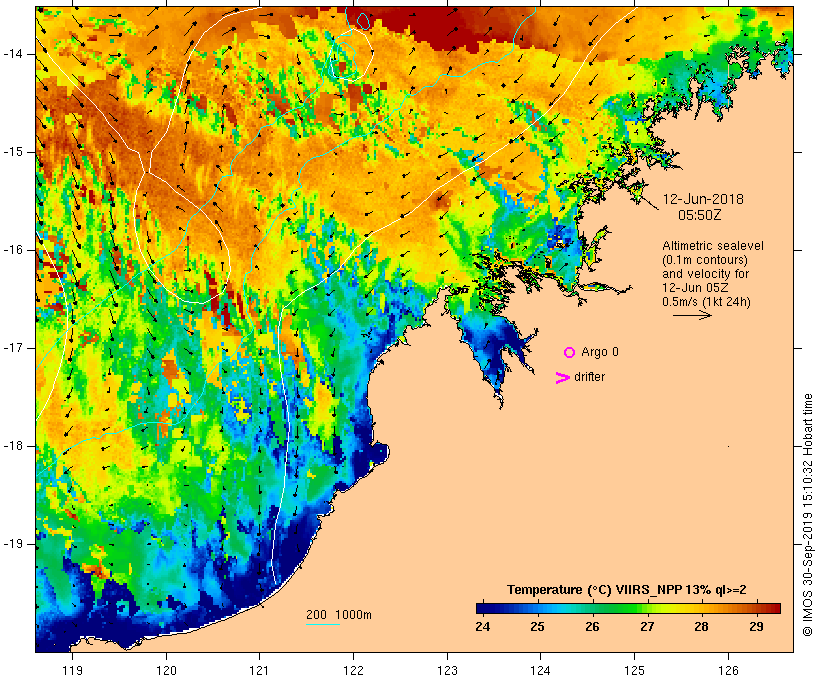The height and width of the screenshot is (680, 820).
Task: Click the 'and velocity for' caption line
Action: click(x=705, y=274)
